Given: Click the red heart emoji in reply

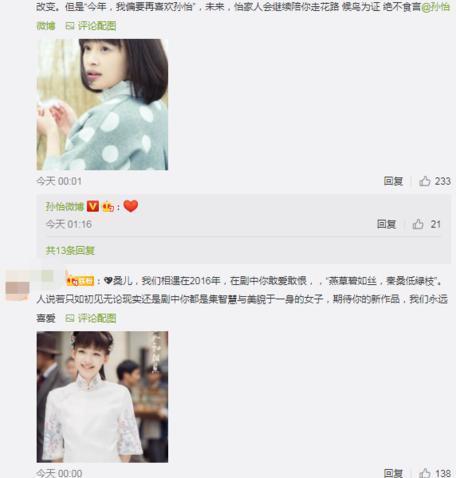Looking at the screenshot, I should [130, 206].
